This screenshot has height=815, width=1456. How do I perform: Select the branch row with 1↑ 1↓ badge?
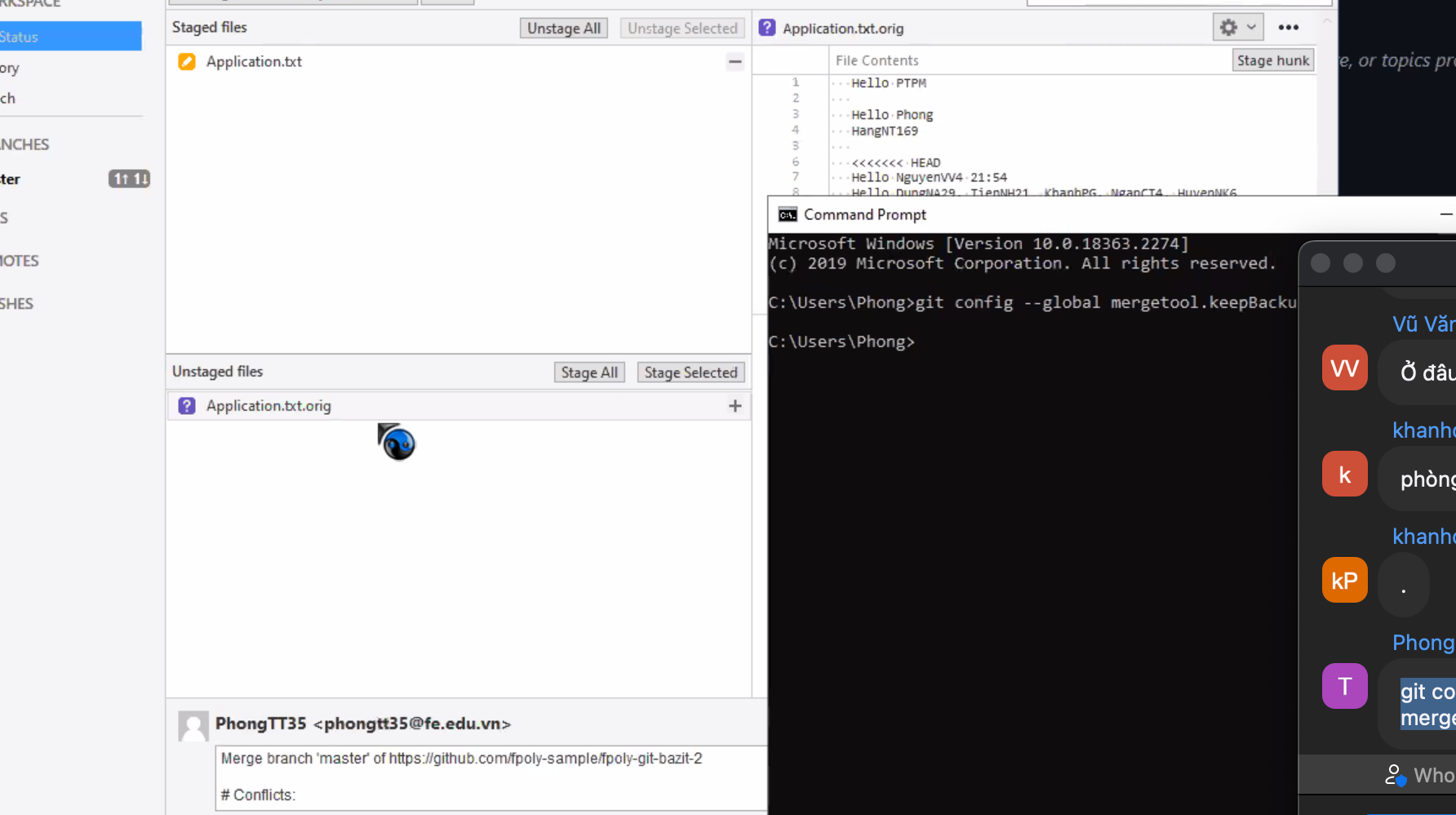coord(75,179)
